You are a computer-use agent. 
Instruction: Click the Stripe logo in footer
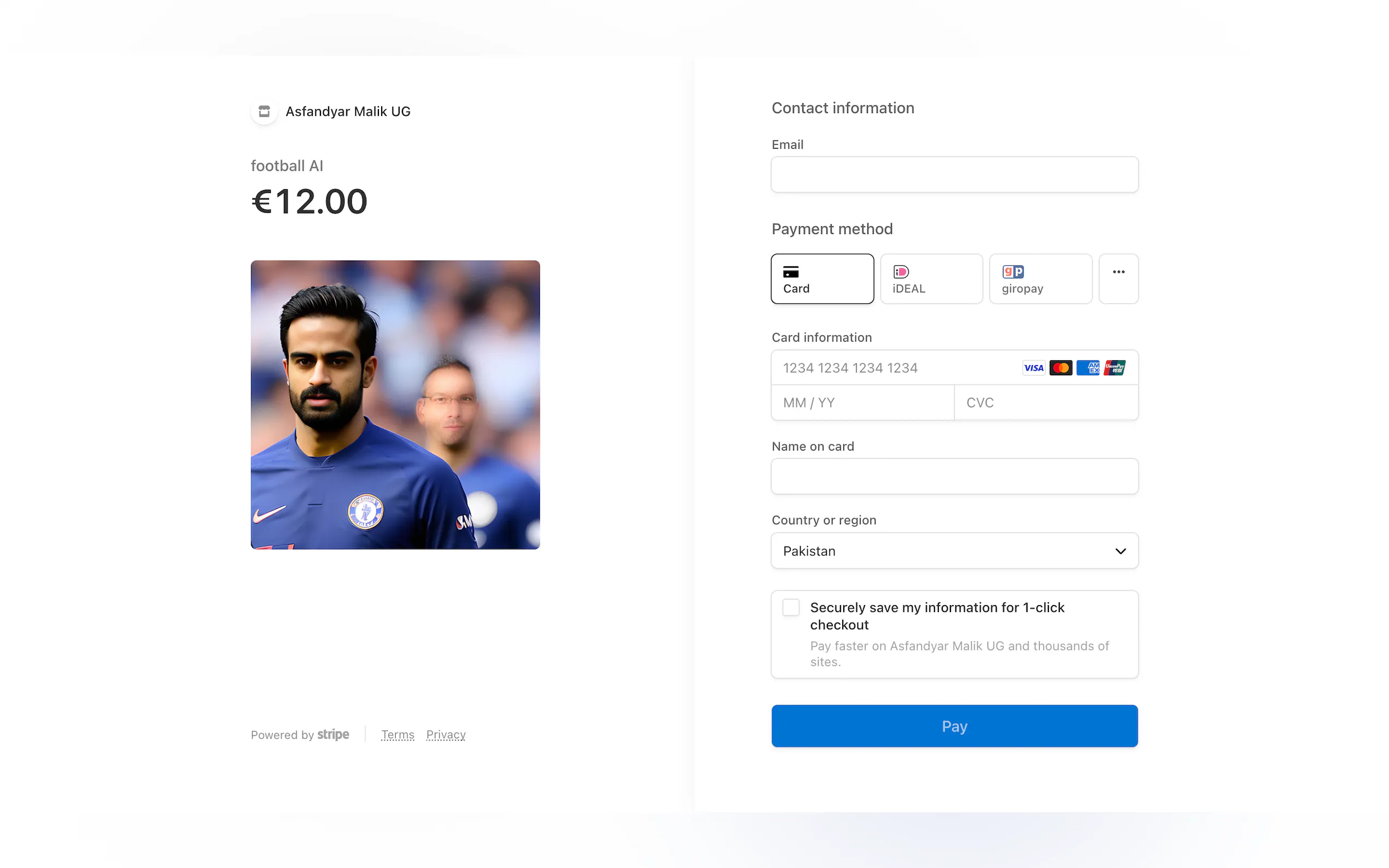coord(333,735)
